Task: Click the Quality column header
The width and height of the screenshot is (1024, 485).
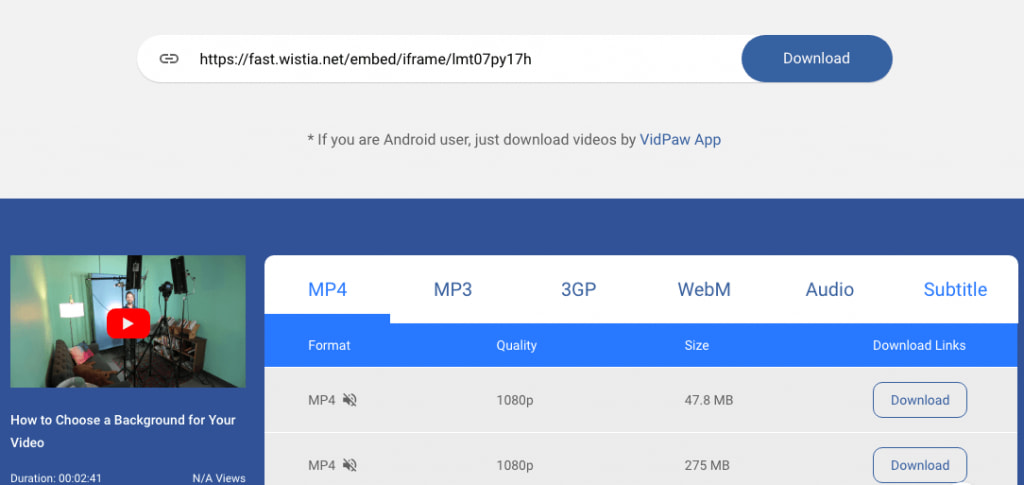Action: coord(516,345)
